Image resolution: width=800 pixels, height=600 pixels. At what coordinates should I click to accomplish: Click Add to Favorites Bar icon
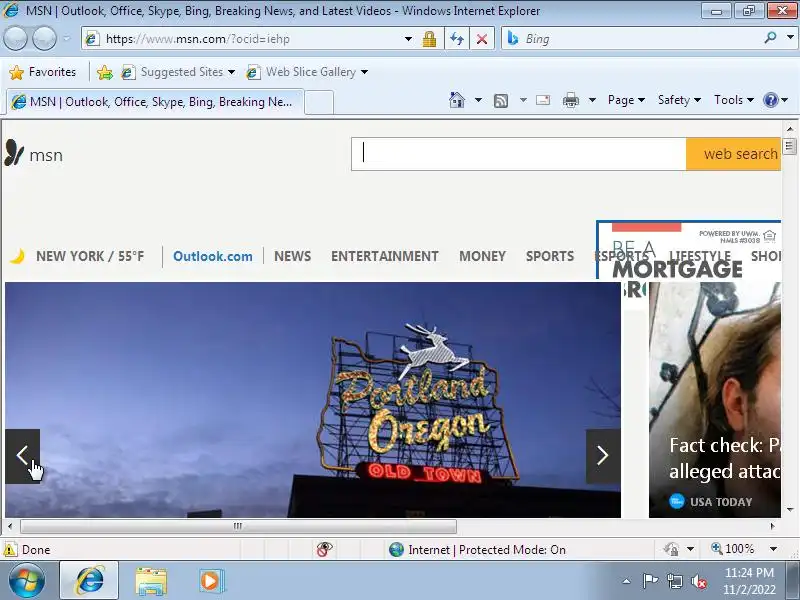point(105,72)
